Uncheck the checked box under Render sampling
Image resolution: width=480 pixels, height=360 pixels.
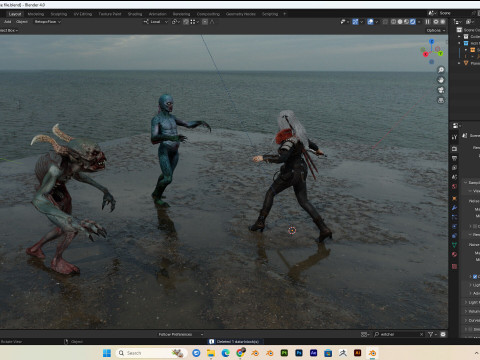coord(475,277)
